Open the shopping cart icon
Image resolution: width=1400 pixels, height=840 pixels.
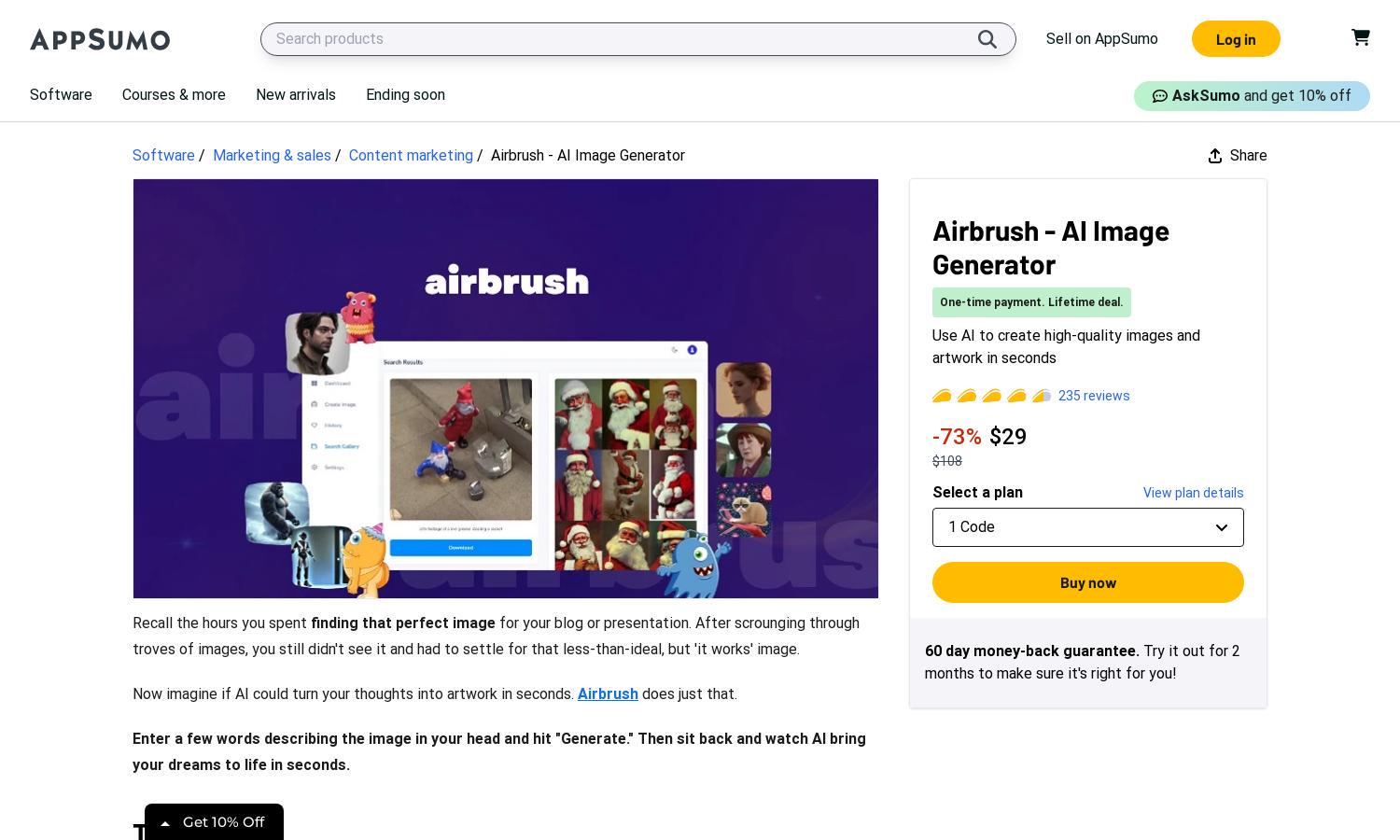pyautogui.click(x=1361, y=37)
